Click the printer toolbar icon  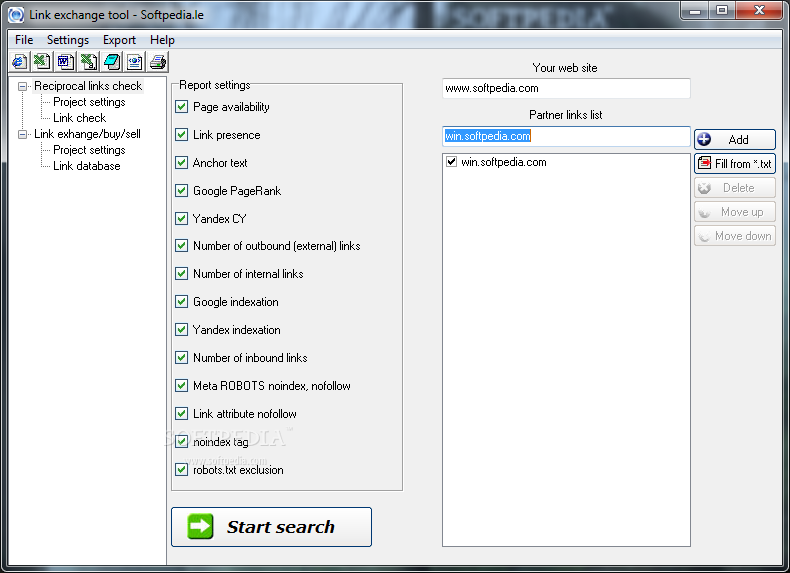pyautogui.click(x=158, y=62)
